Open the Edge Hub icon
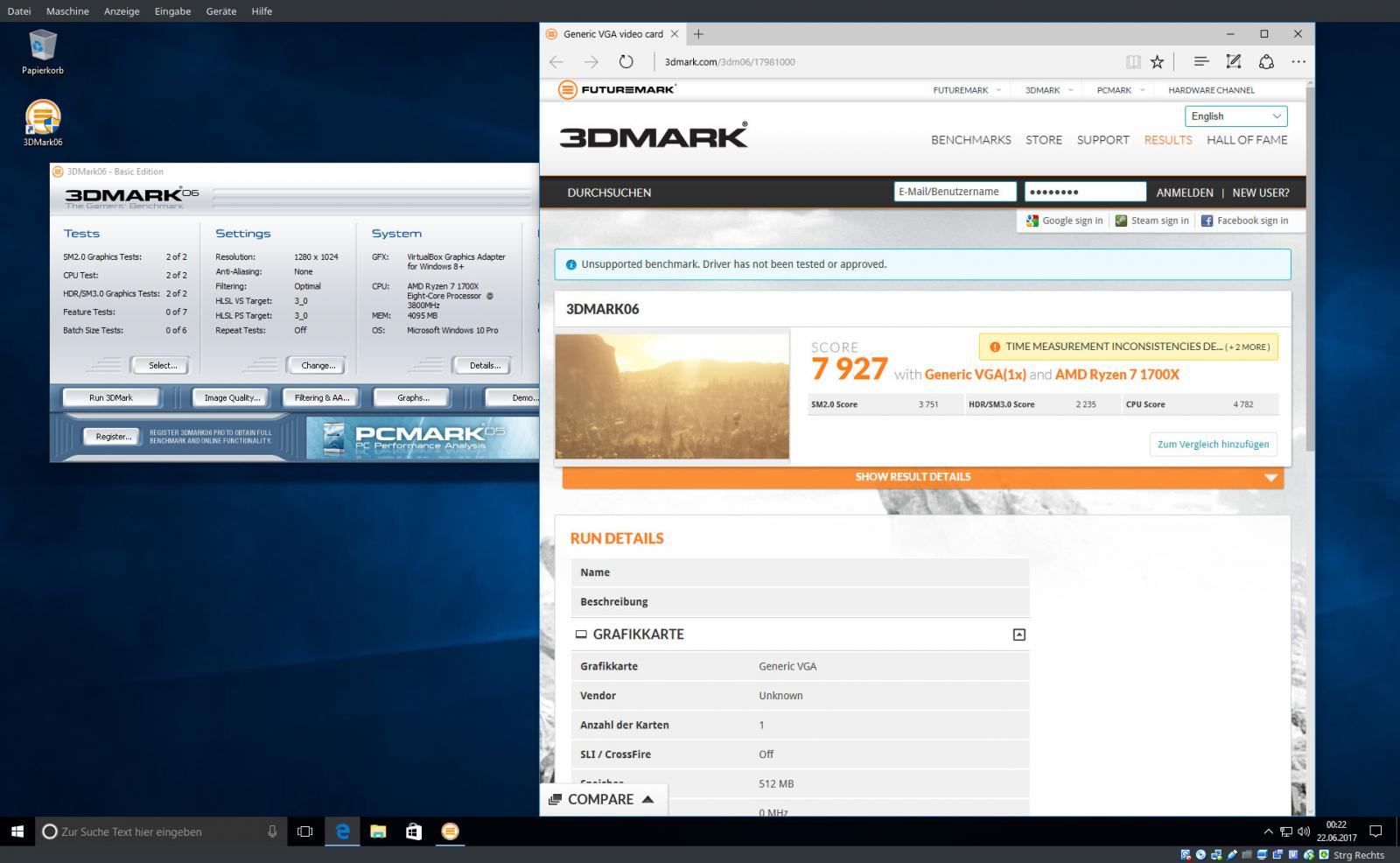This screenshot has height=863, width=1400. (x=1201, y=61)
